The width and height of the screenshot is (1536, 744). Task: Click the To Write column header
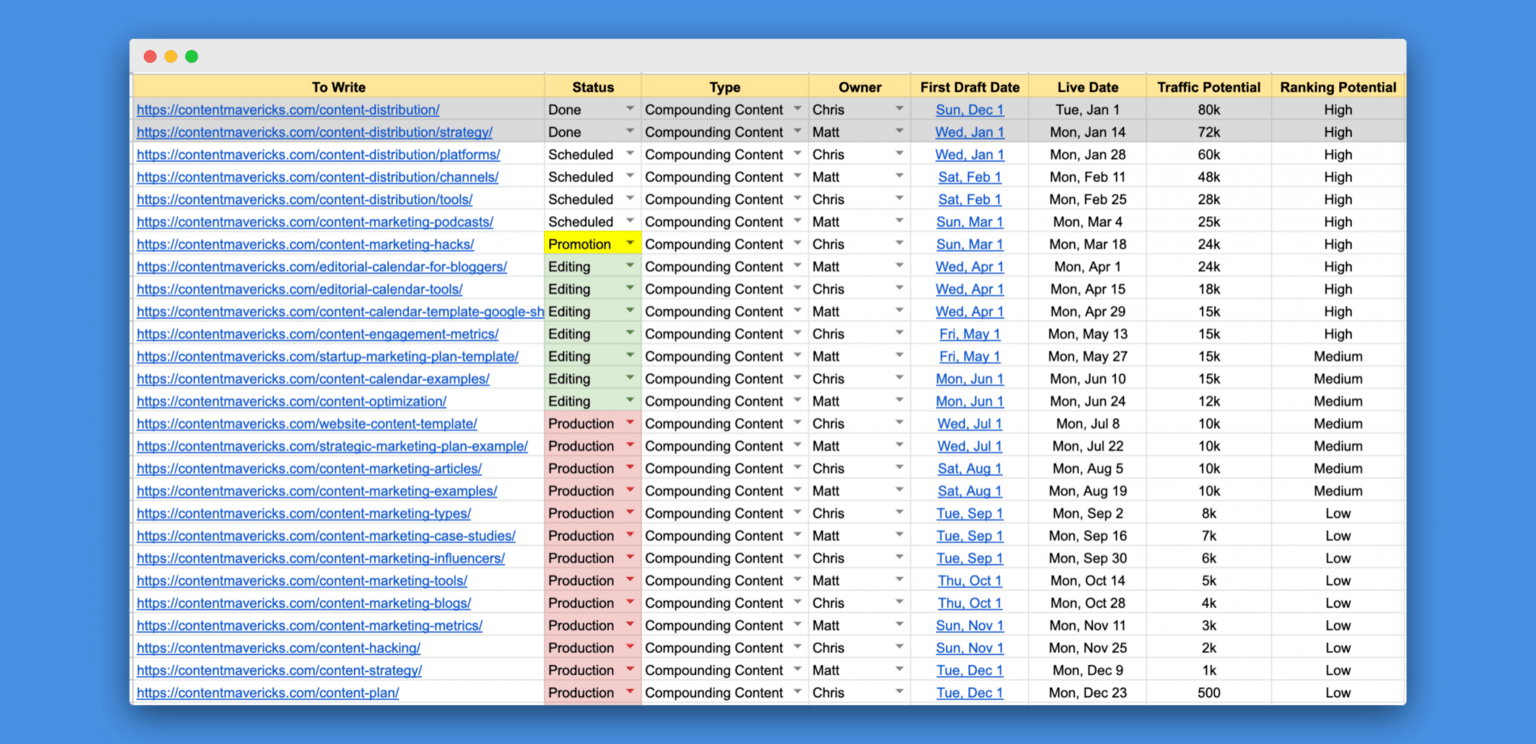click(339, 87)
